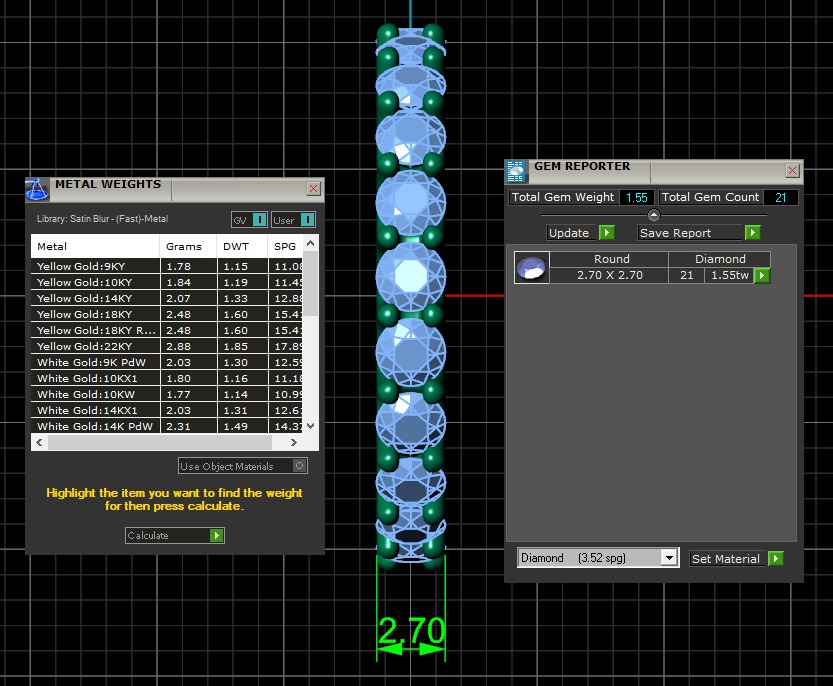Image resolution: width=833 pixels, height=686 pixels.
Task: Click the 1.55tw weight cell
Action: click(729, 275)
